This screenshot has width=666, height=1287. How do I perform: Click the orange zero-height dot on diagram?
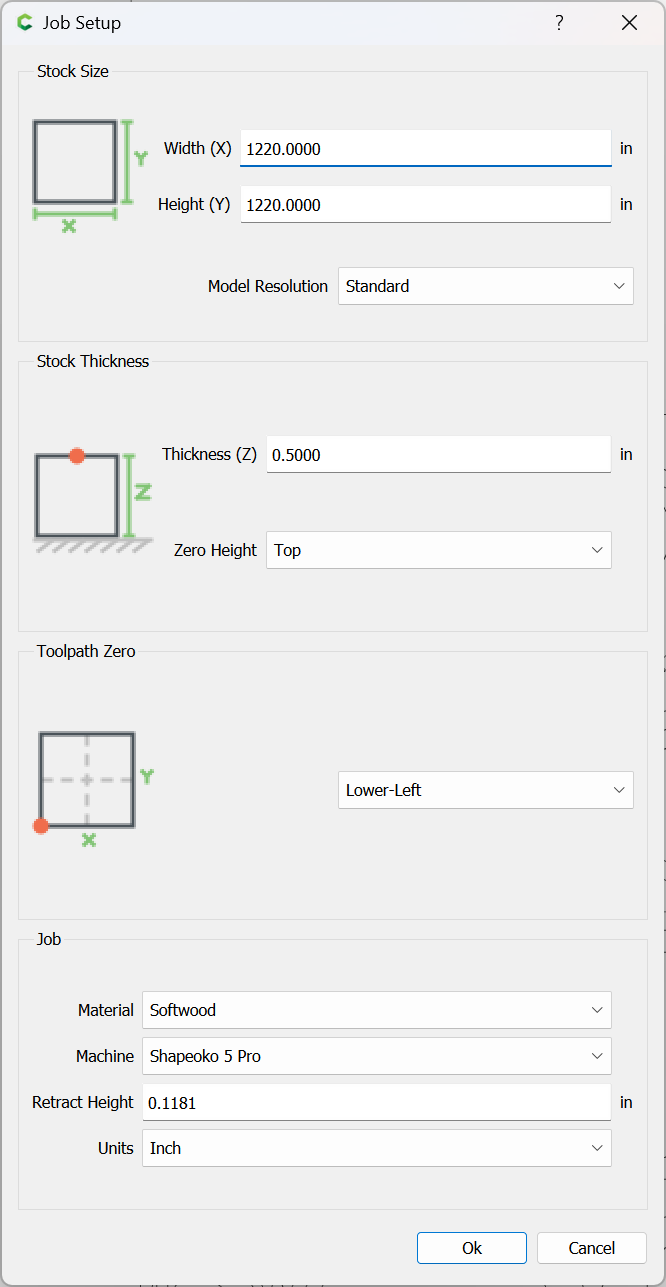click(x=77, y=456)
